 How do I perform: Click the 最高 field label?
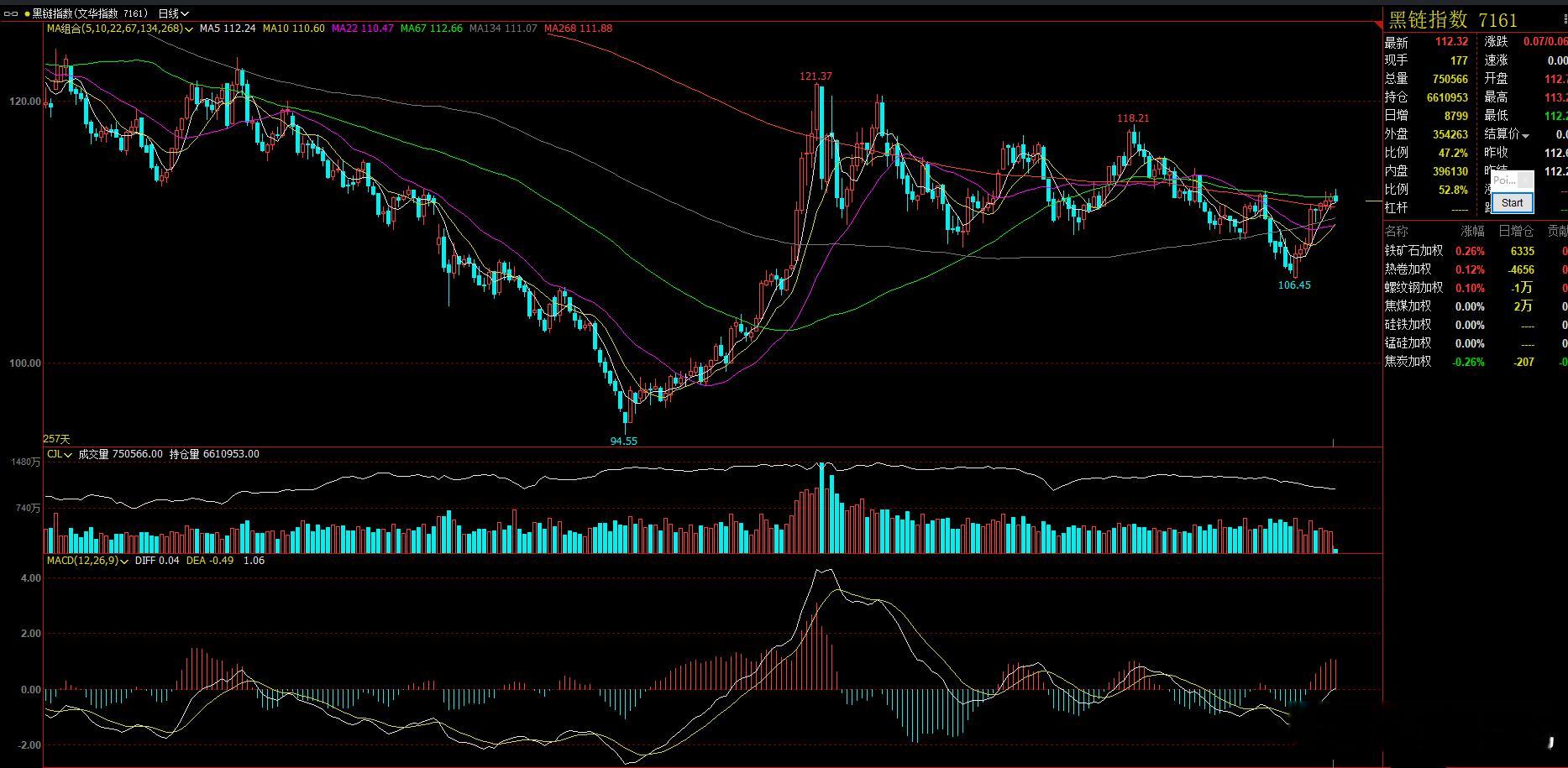(x=1496, y=97)
